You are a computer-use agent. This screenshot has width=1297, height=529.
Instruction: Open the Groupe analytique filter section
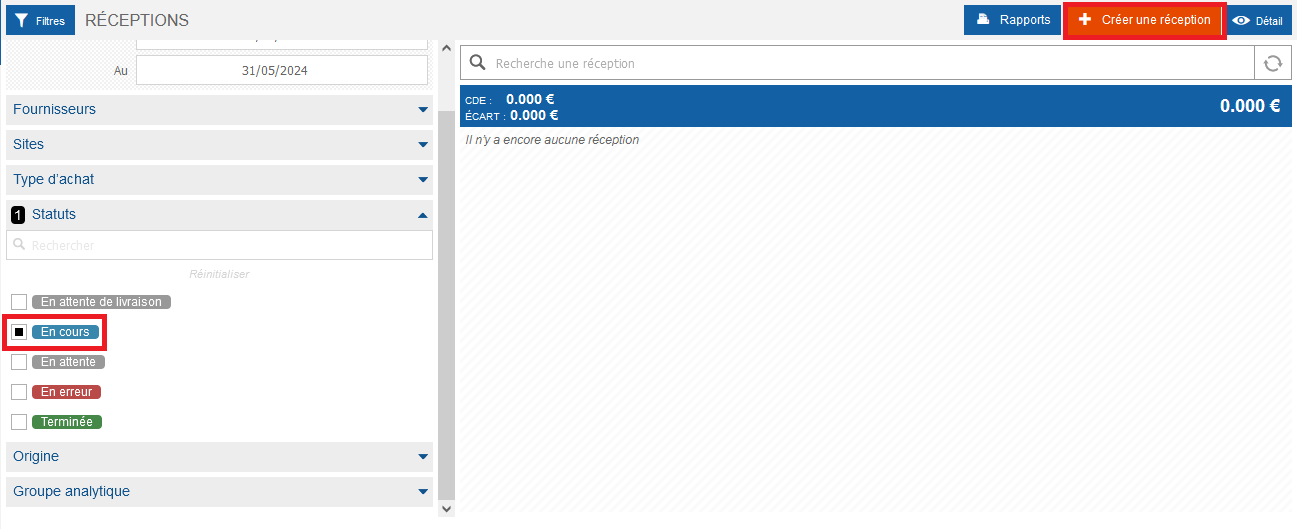(219, 491)
